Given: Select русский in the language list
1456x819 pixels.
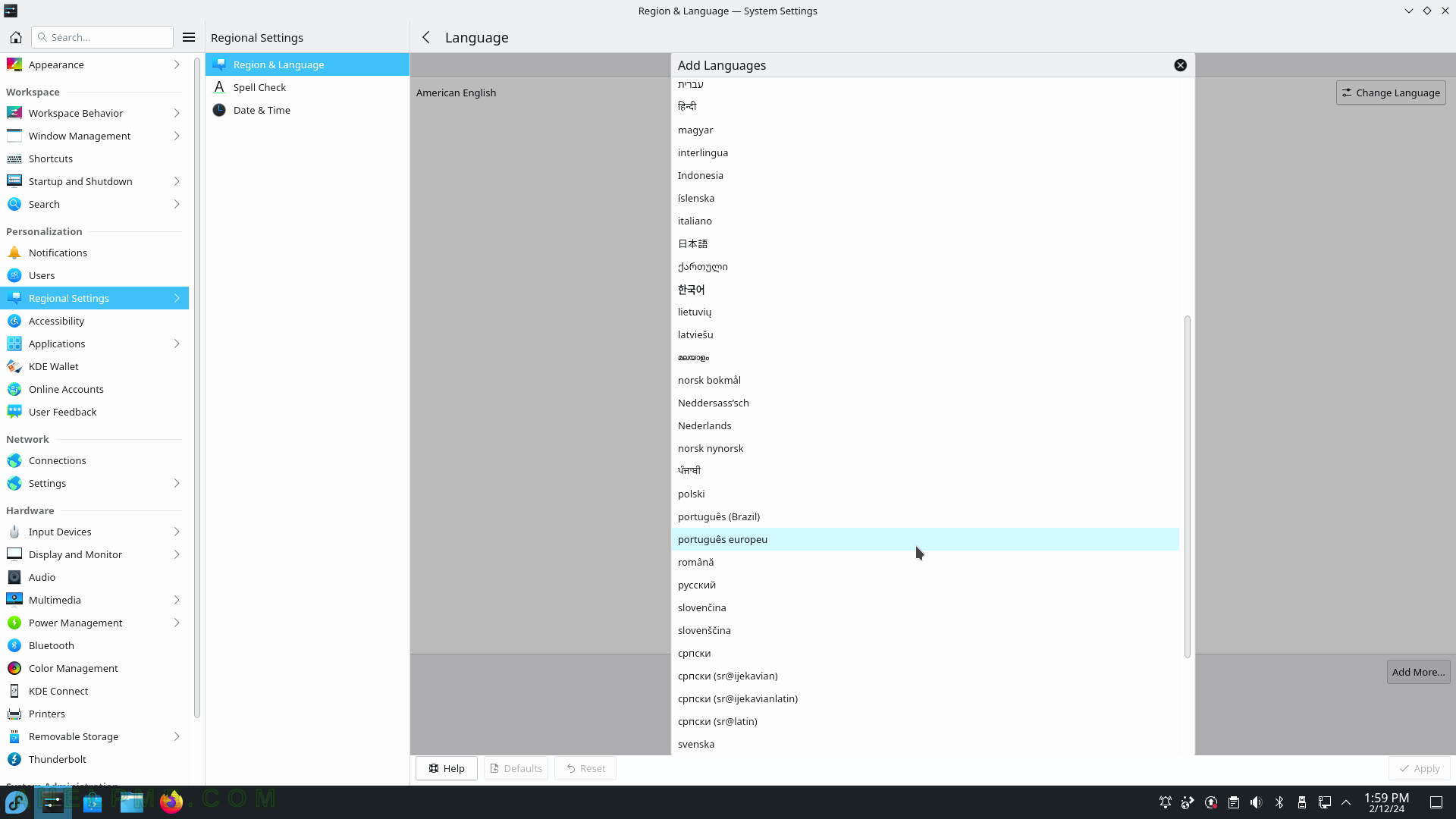Looking at the screenshot, I should [925, 585].
